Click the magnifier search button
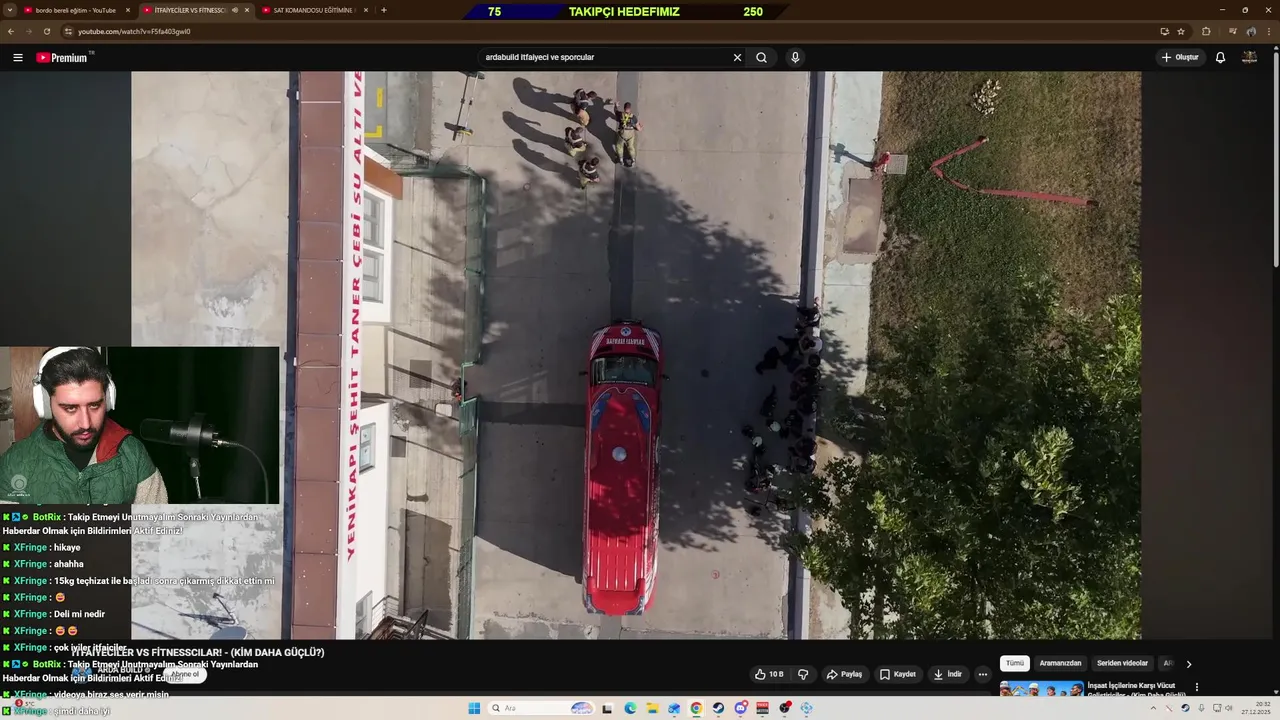The image size is (1280, 720). click(x=761, y=57)
